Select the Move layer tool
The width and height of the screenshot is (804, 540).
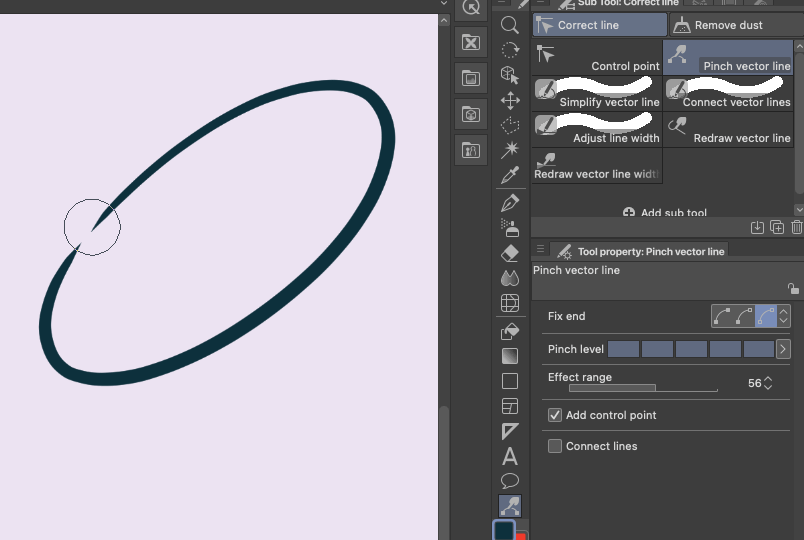tap(510, 101)
